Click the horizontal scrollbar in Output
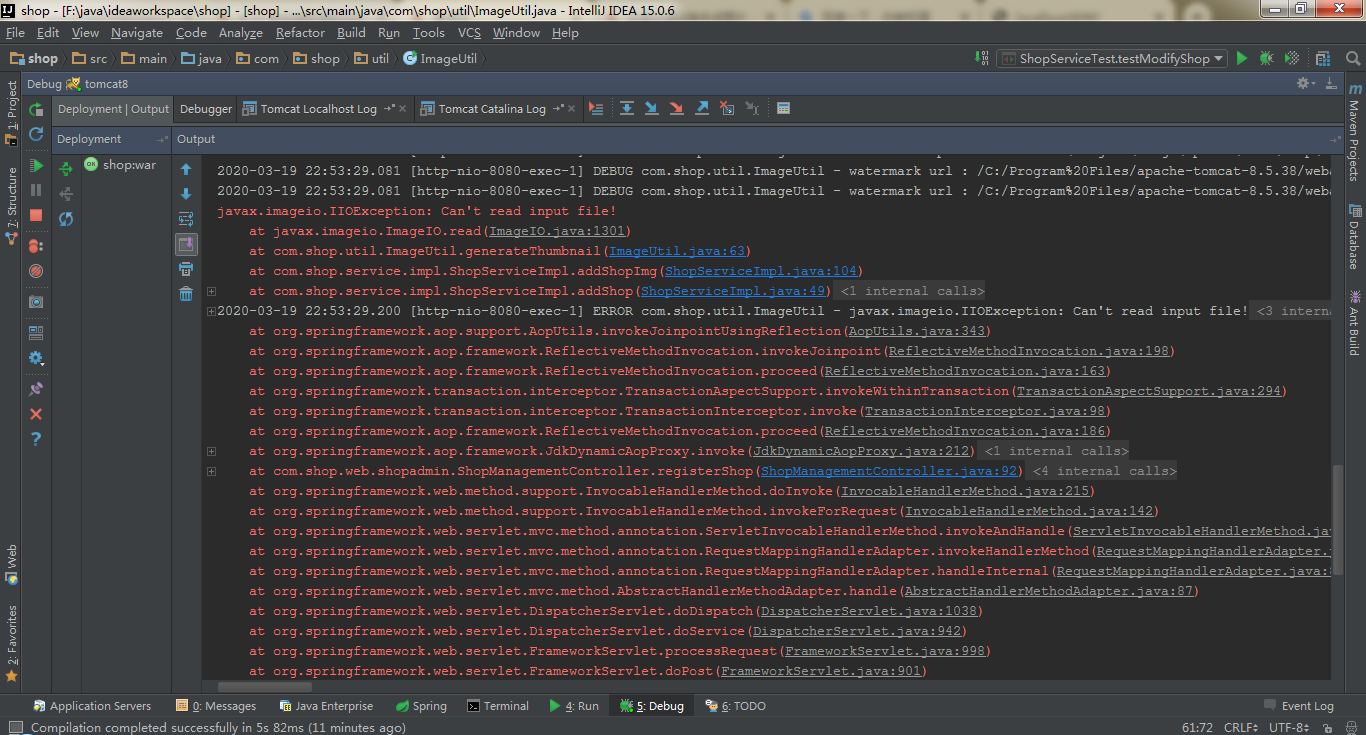This screenshot has height=735, width=1366. pyautogui.click(x=265, y=687)
